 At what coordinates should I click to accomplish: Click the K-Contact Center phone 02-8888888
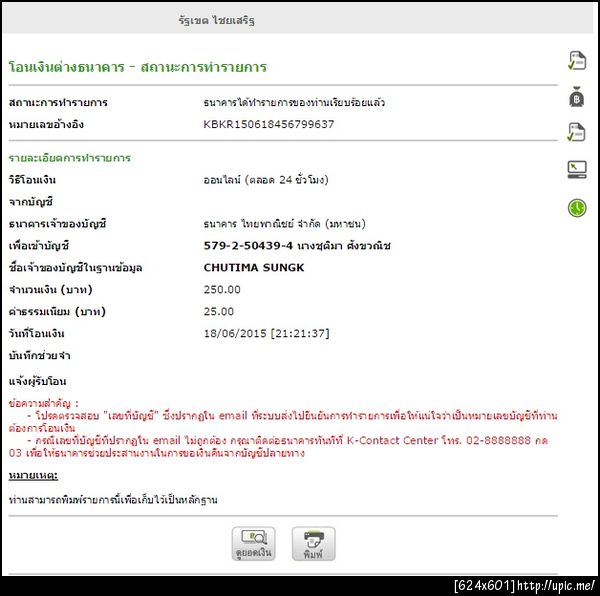pyautogui.click(x=498, y=440)
